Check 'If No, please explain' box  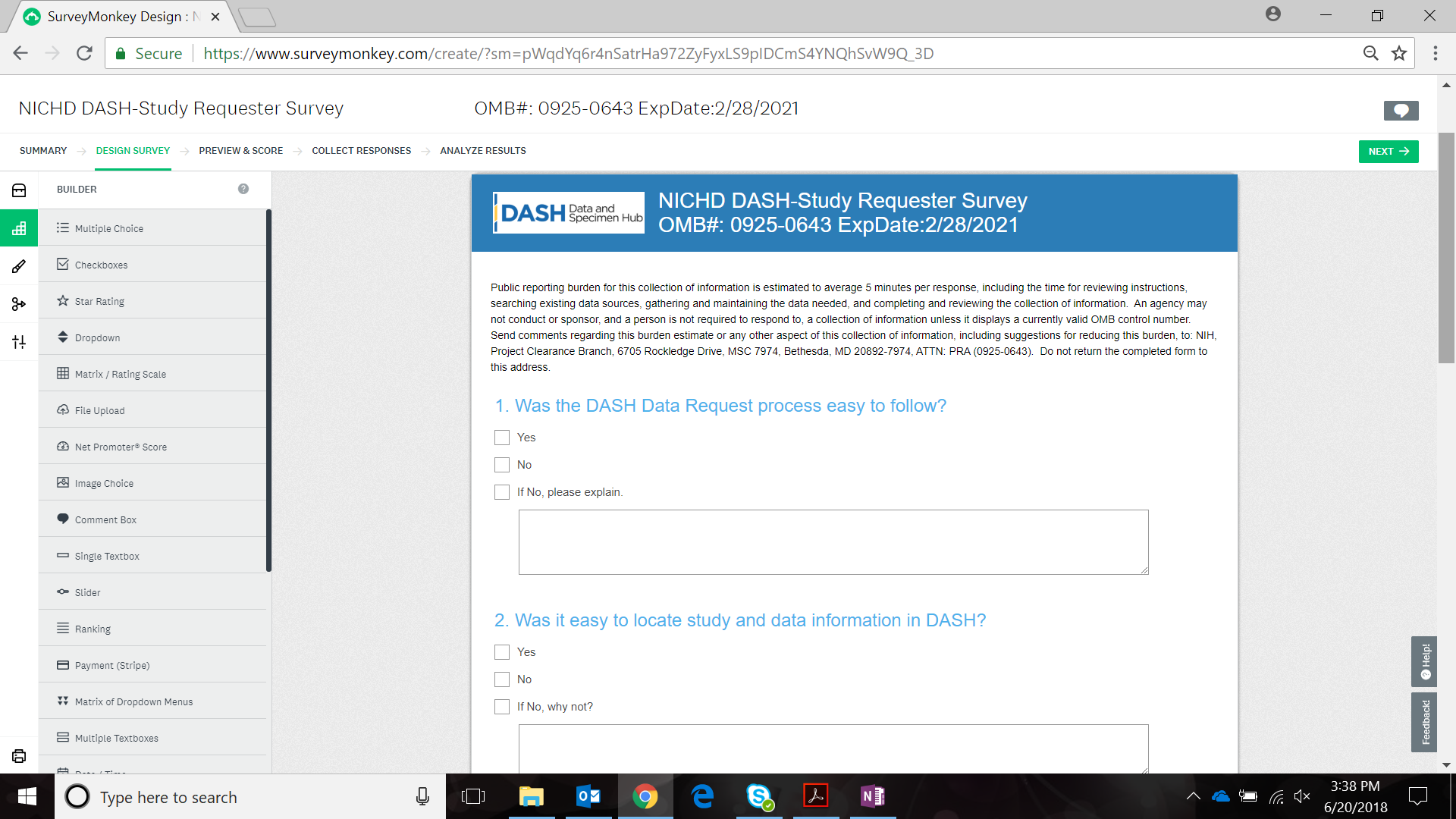(x=502, y=492)
